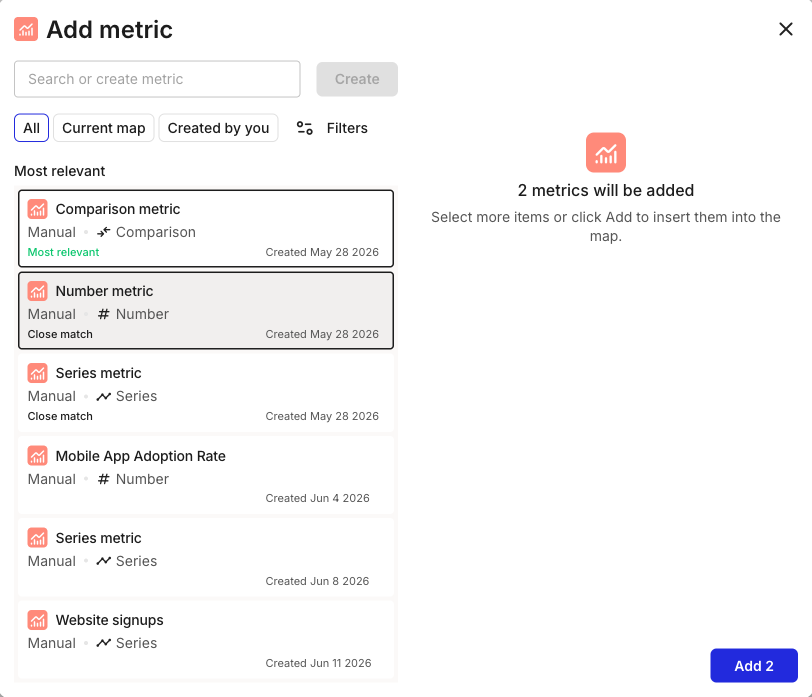The image size is (812, 697).
Task: Deselect the Number metric card
Action: coord(206,311)
